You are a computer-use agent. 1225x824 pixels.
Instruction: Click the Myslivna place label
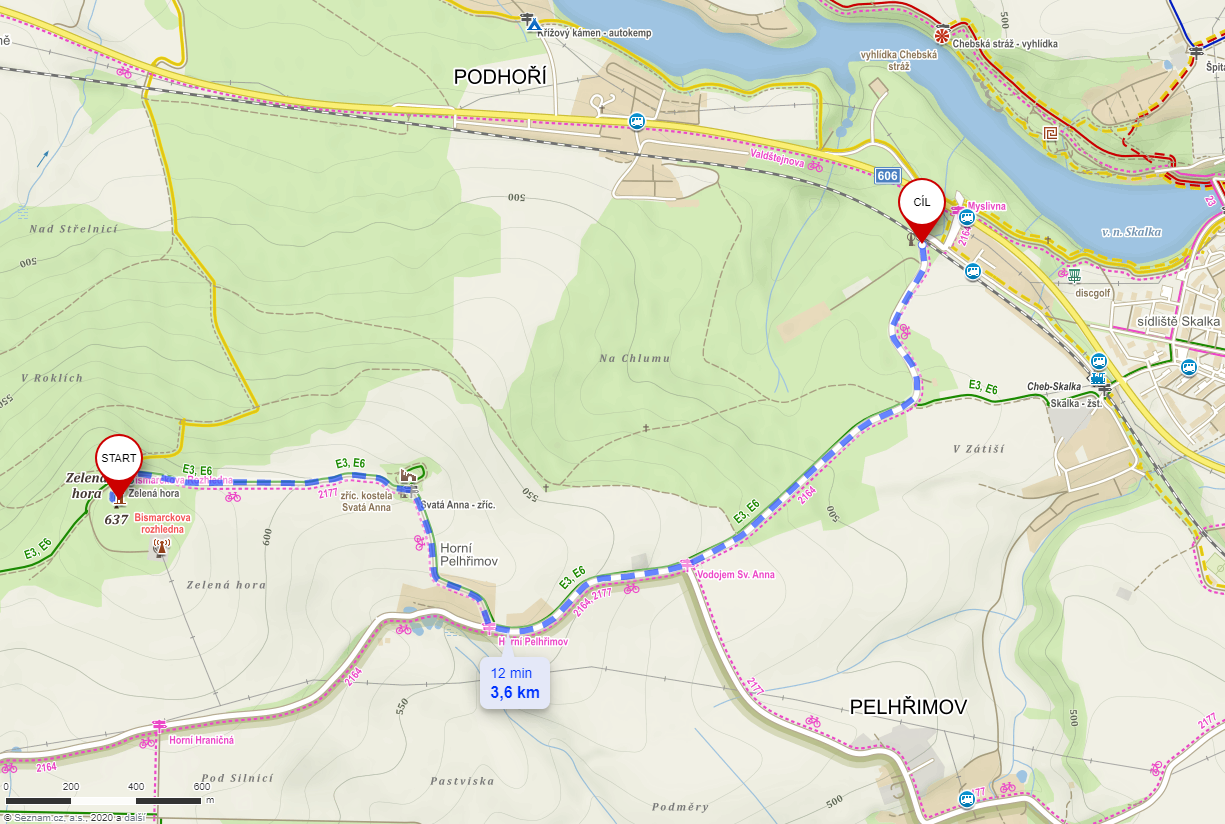pos(987,205)
